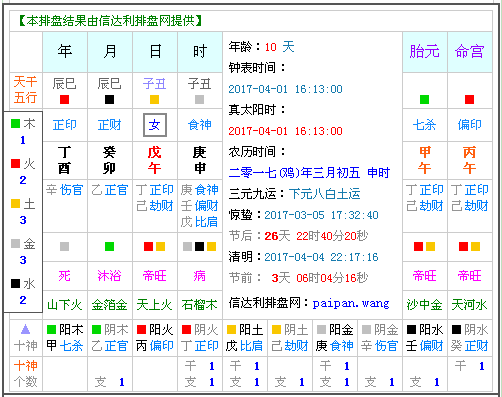Click the 胎元 column header
The width and height of the screenshot is (502, 397).
coord(424,52)
